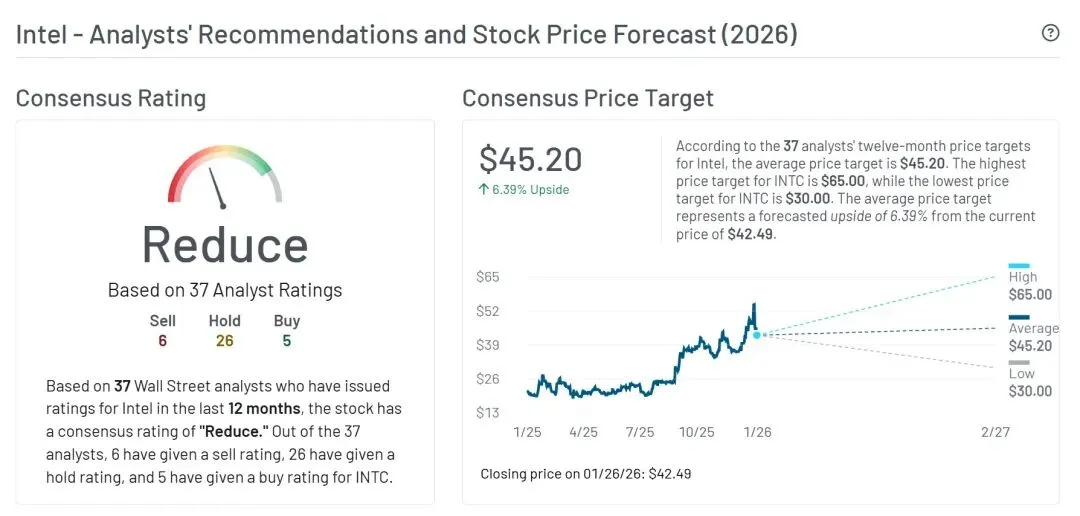Click the $65.00 high target value
This screenshot has width=1080, height=516.
click(1030, 295)
